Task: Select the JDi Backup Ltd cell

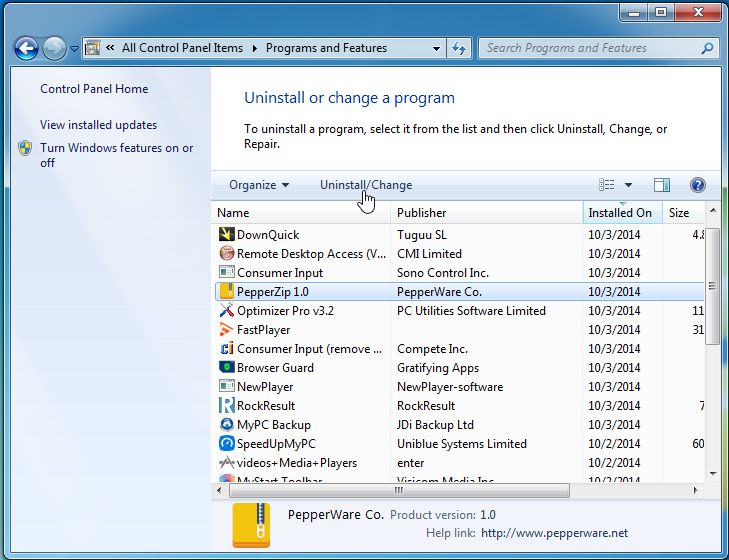Action: tap(435, 425)
